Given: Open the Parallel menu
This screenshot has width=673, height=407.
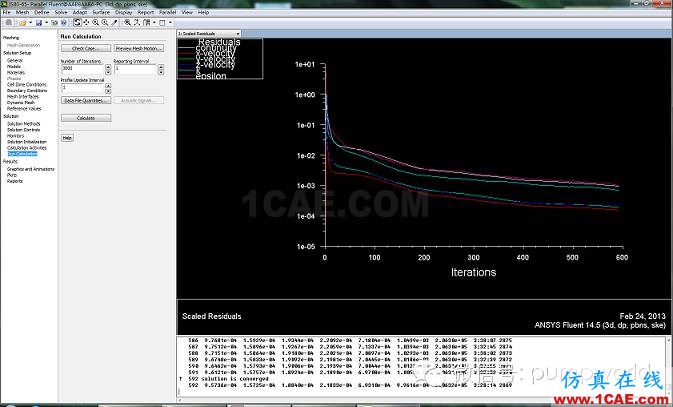Looking at the screenshot, I should pyautogui.click(x=167, y=12).
